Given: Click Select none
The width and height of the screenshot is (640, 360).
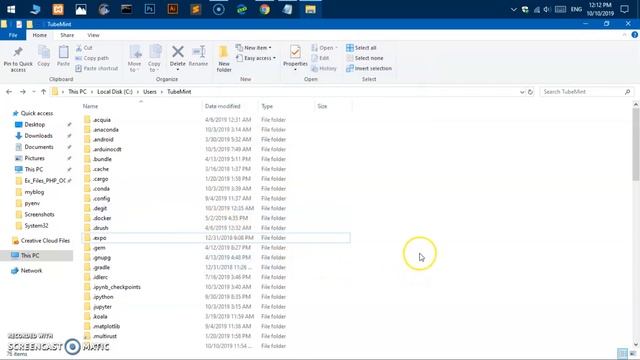Looking at the screenshot, I should coord(364,58).
